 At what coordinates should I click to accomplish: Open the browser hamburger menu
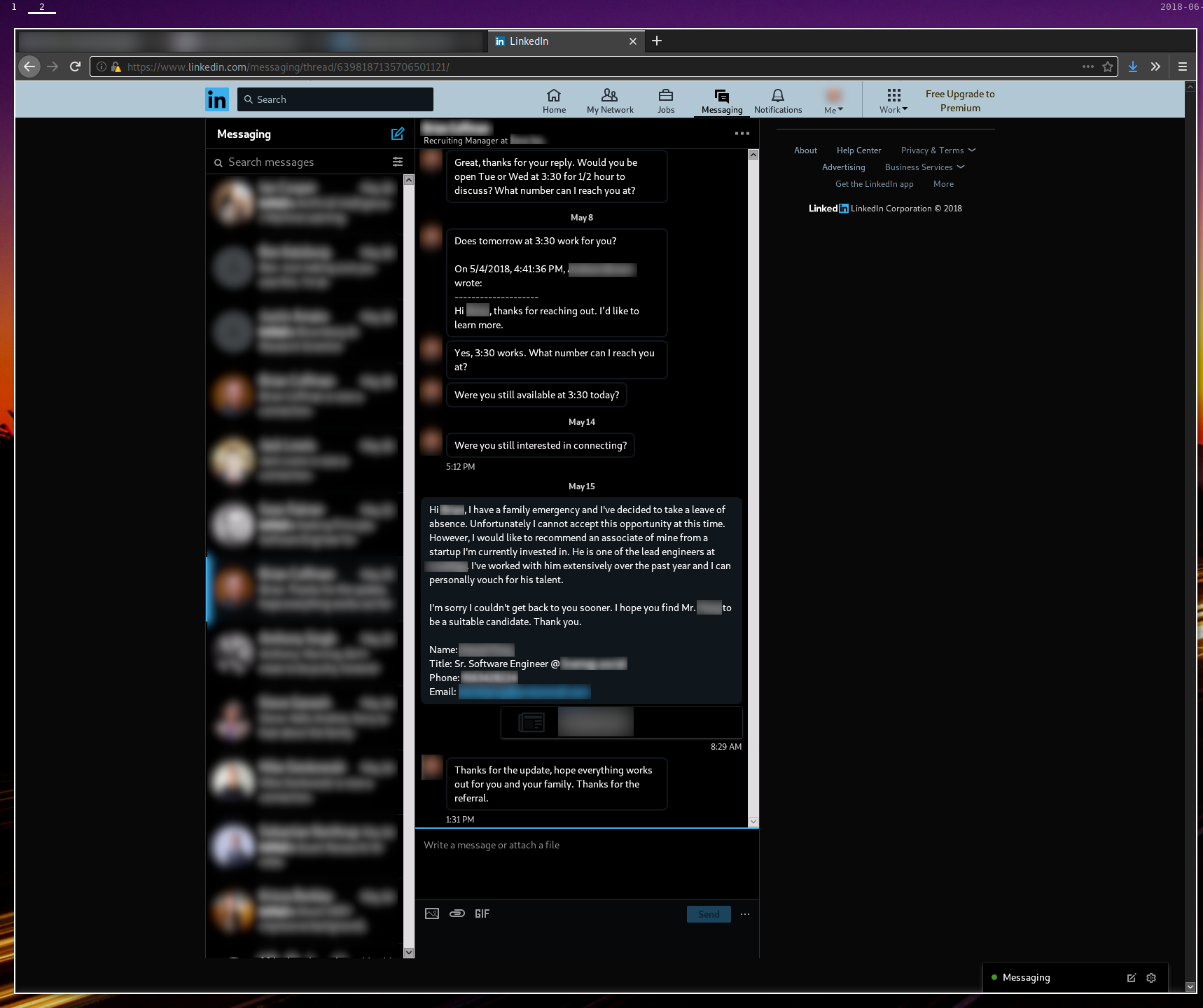pos(1183,66)
